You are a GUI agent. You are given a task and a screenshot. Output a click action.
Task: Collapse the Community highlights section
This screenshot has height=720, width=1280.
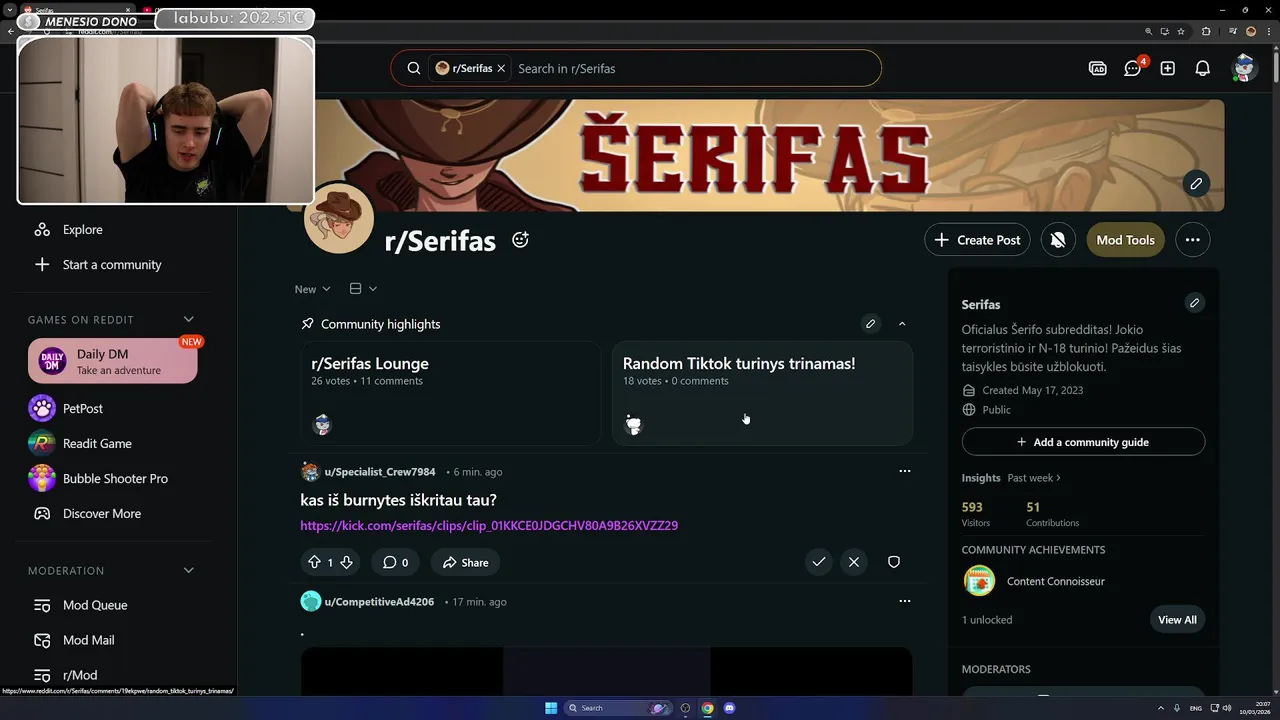point(902,324)
